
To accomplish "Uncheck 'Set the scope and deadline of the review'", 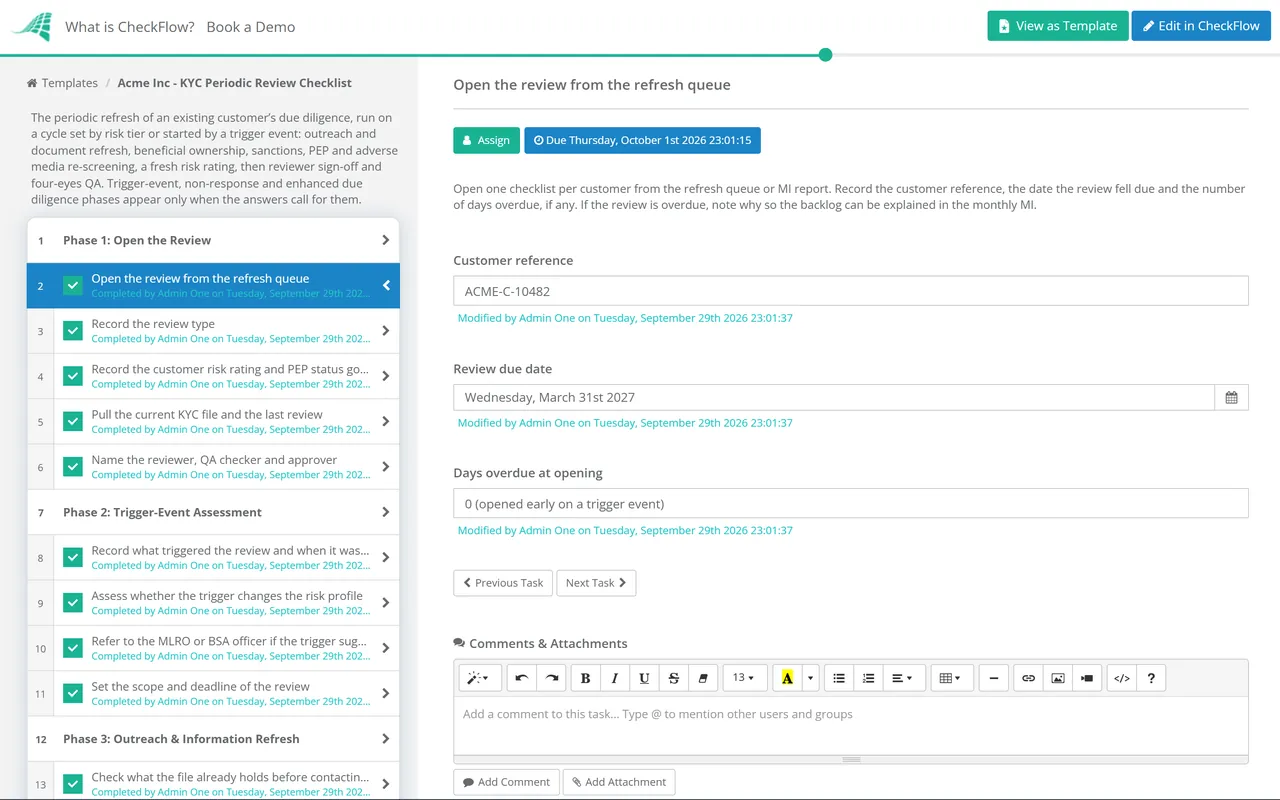I will point(73,693).
